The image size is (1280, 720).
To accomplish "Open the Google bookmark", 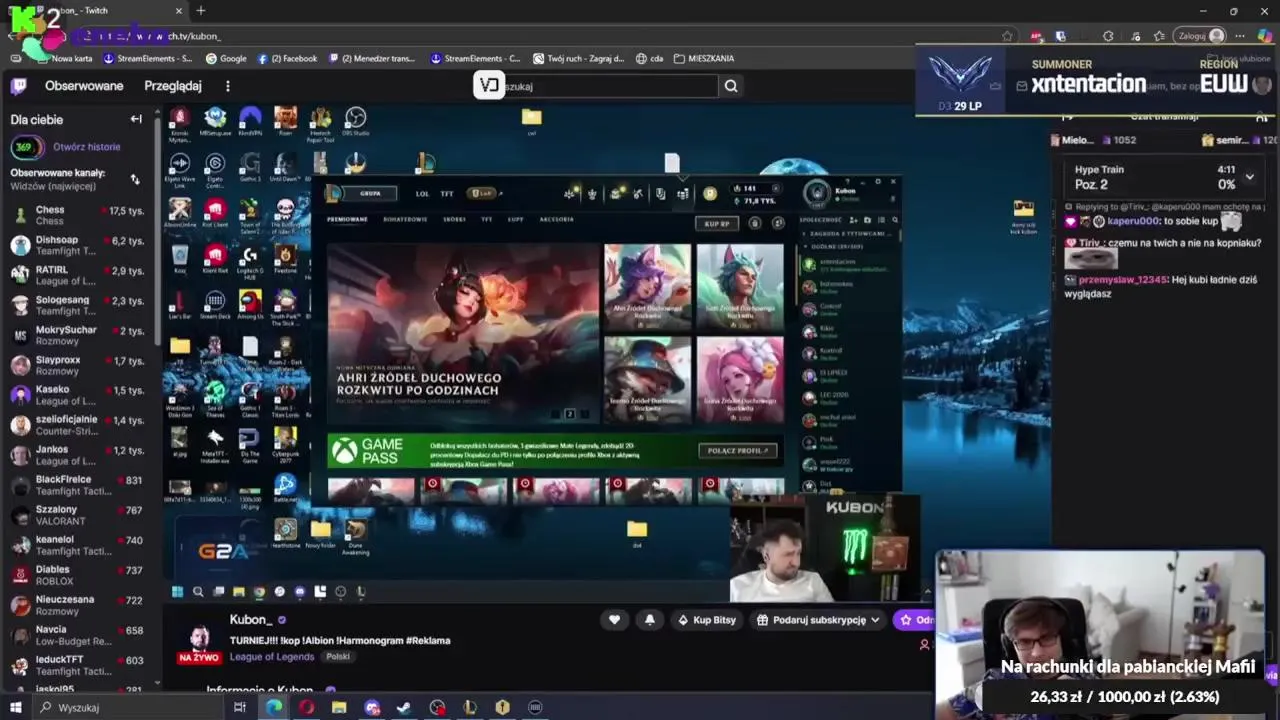I will (x=225, y=59).
